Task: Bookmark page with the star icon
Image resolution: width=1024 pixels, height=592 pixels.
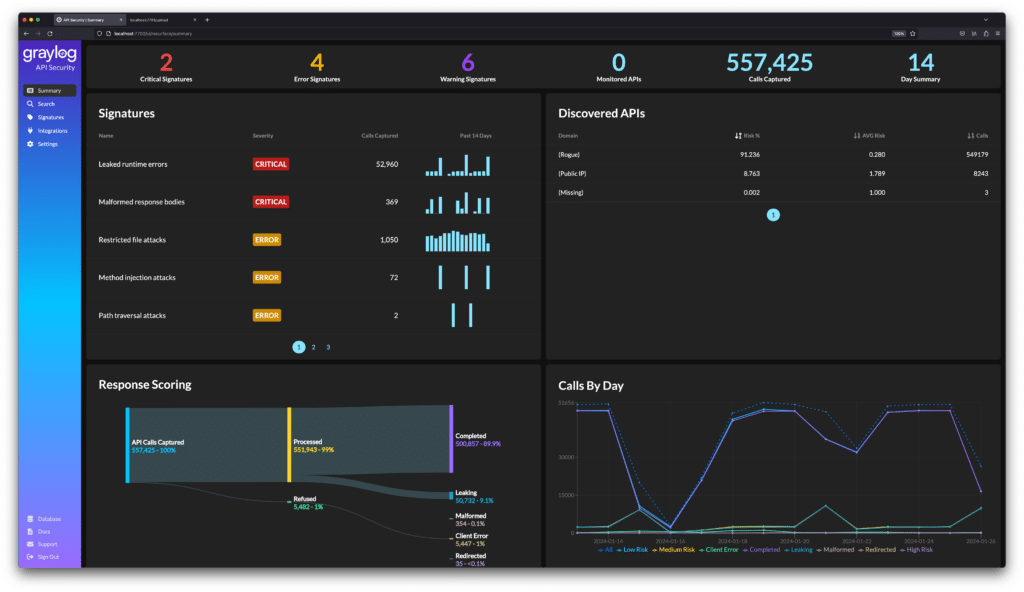Action: coord(913,33)
